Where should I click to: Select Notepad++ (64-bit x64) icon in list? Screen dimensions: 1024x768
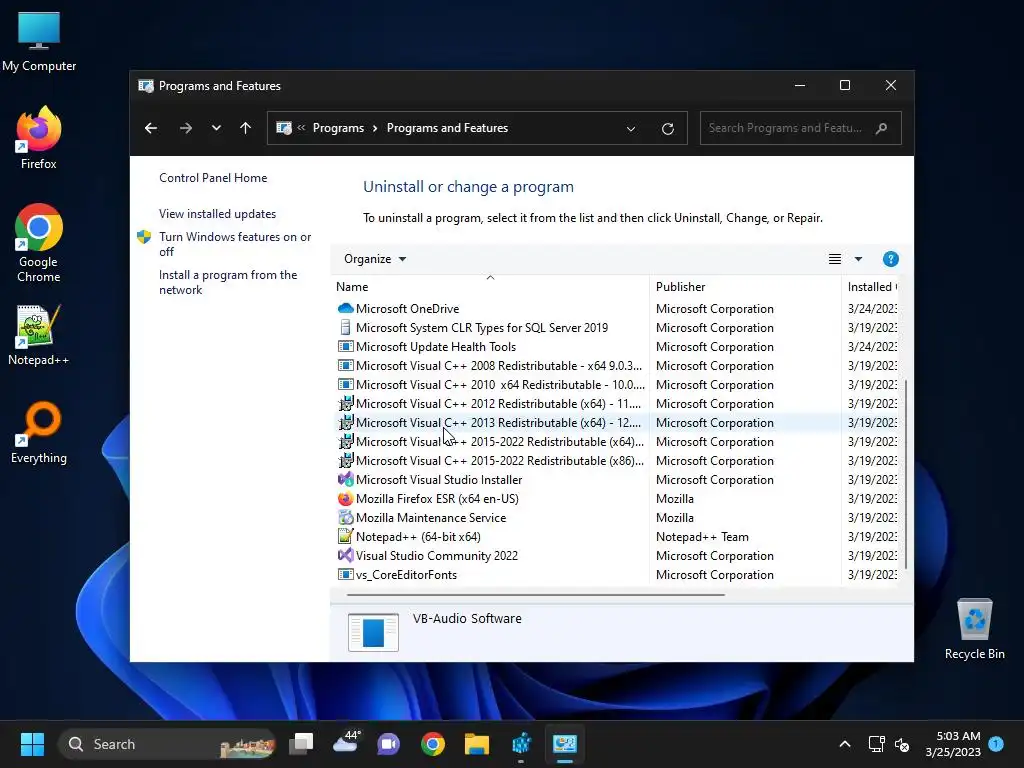click(345, 536)
